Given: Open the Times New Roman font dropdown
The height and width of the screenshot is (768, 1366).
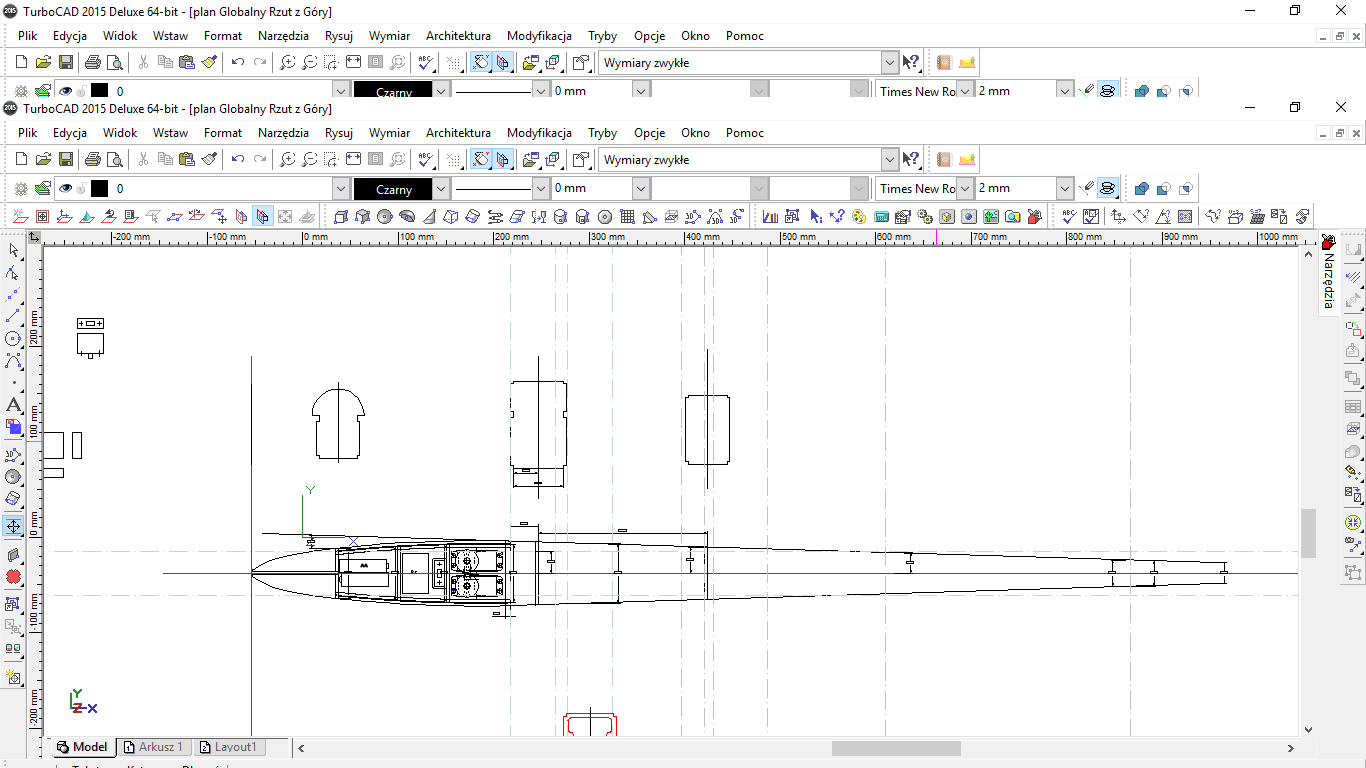Looking at the screenshot, I should (x=964, y=188).
